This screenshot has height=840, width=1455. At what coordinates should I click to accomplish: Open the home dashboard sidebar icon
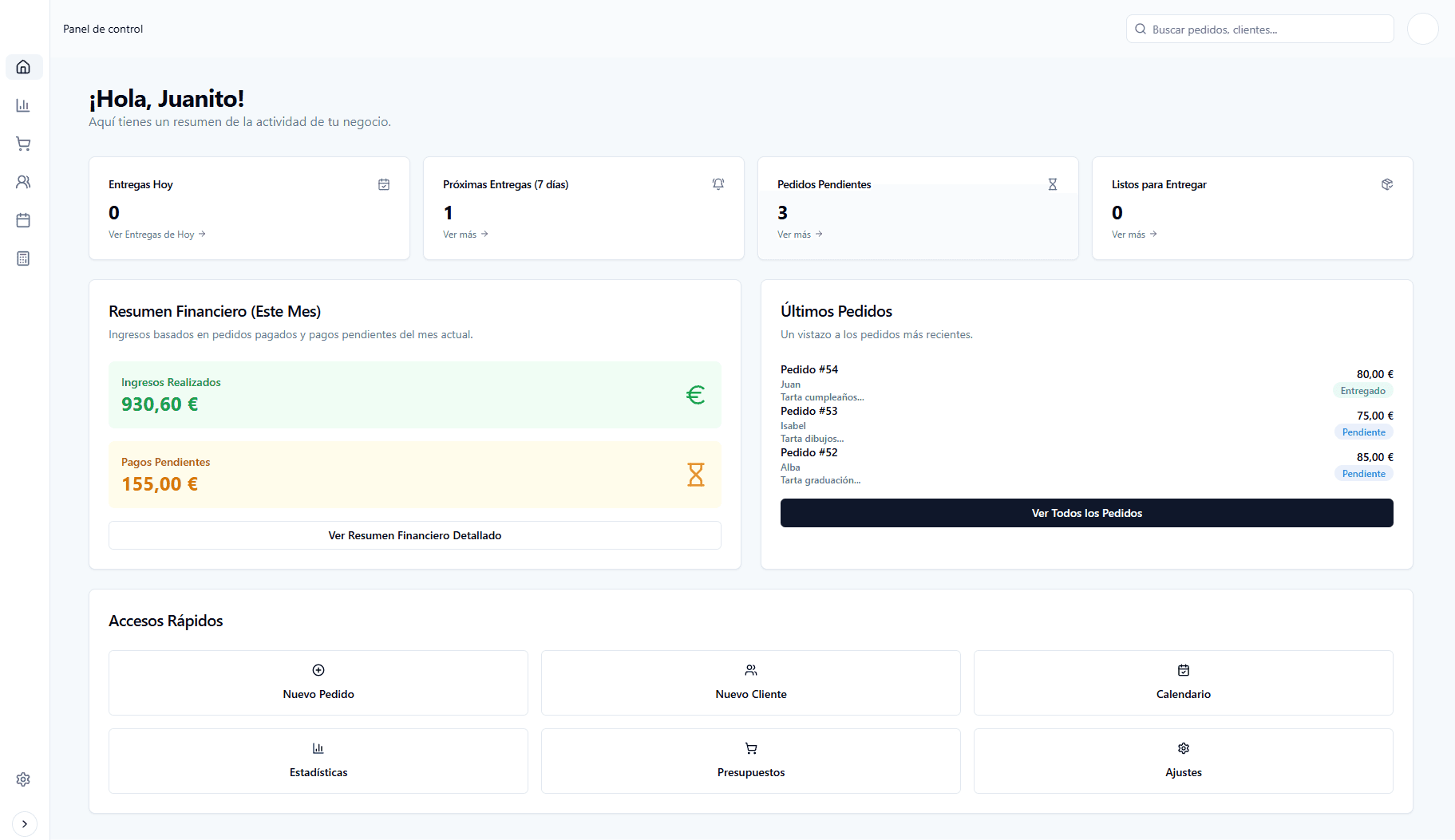pyautogui.click(x=23, y=67)
